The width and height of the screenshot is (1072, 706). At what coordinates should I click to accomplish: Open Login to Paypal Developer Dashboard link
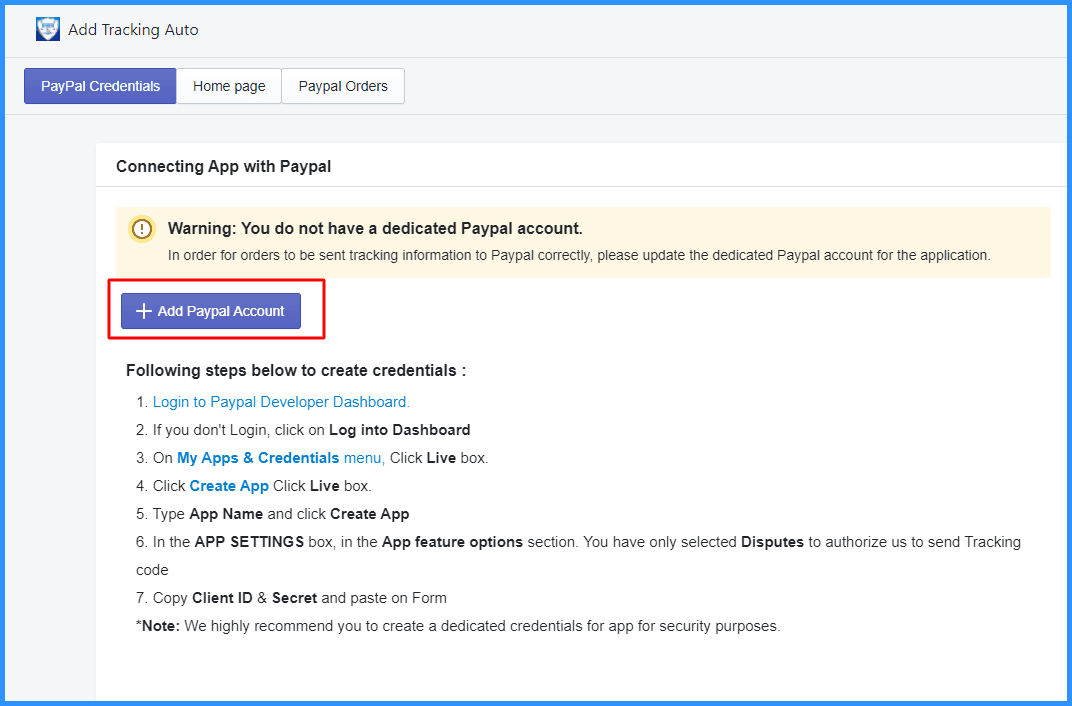281,402
